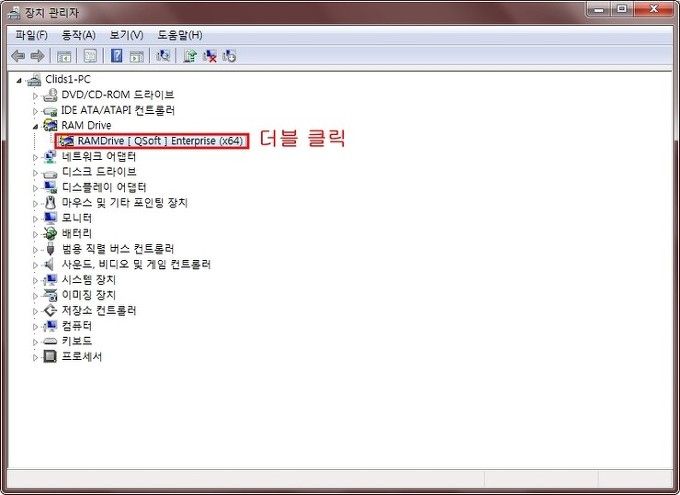Open the 동작(A) menu
Image resolution: width=680 pixels, height=495 pixels.
click(78, 35)
